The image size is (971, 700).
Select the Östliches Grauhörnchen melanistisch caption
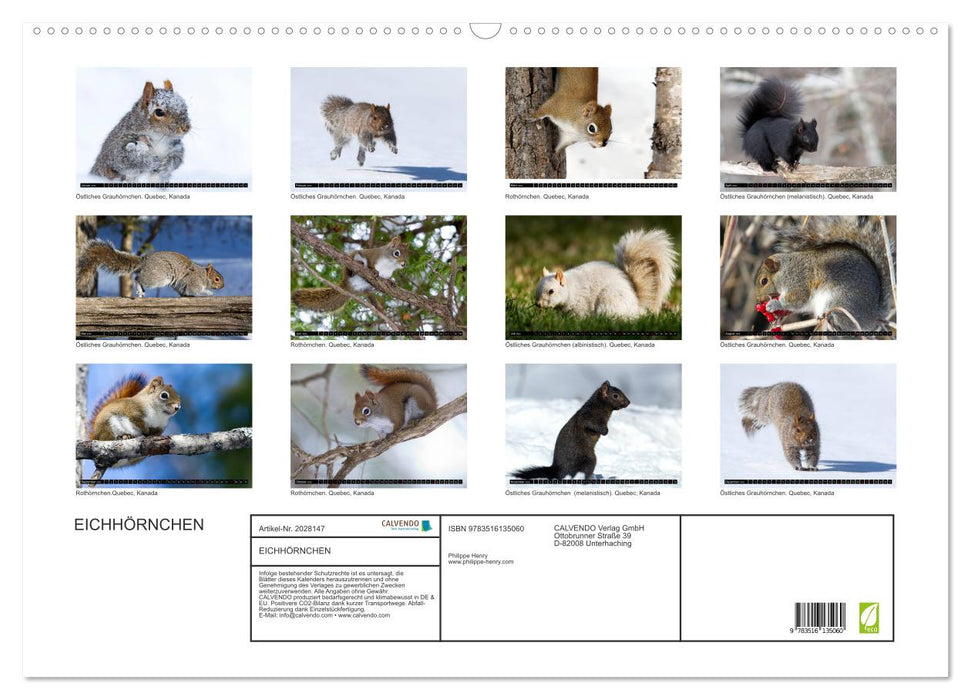click(795, 196)
